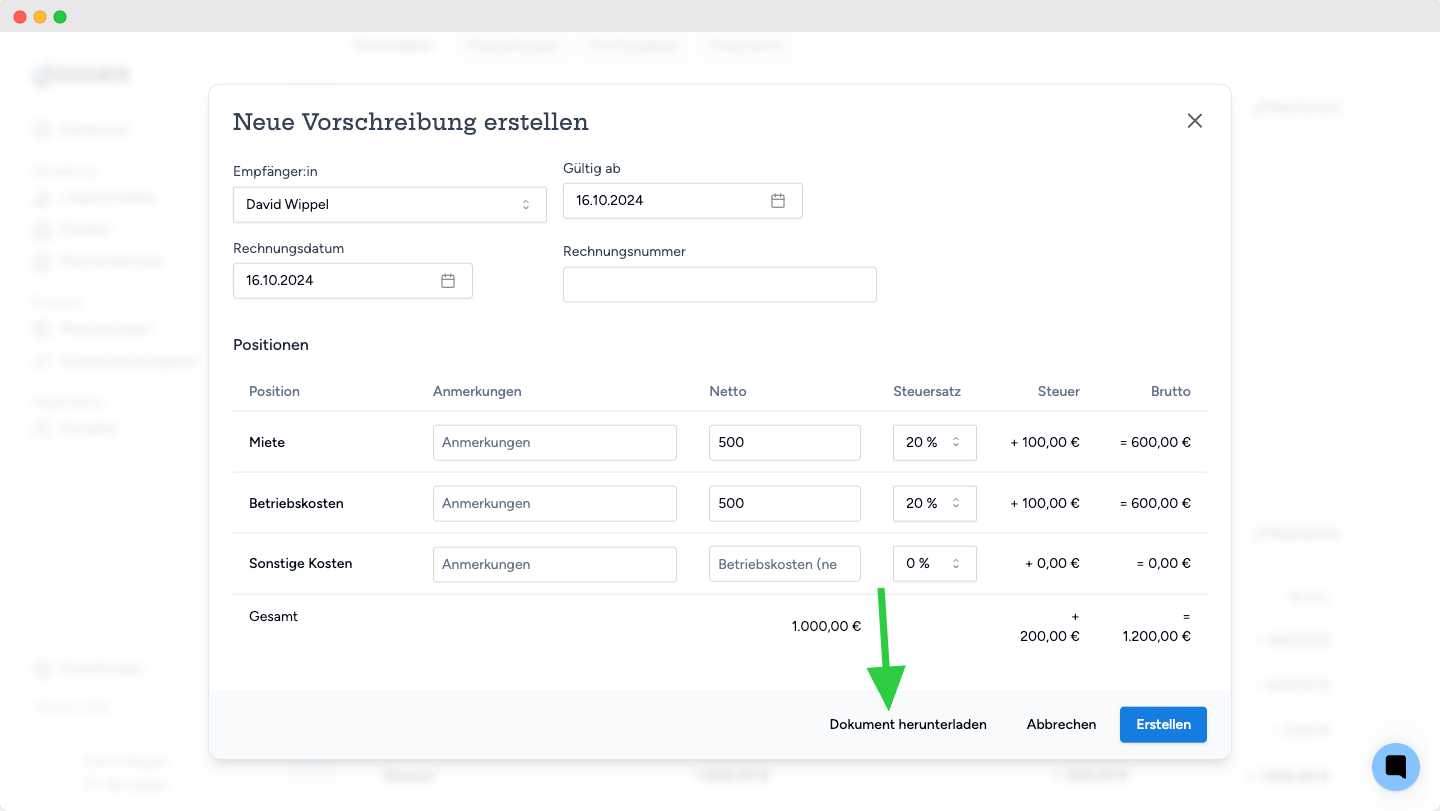
Task: Edit the Betriebskosten Netto amount field
Action: click(x=784, y=504)
